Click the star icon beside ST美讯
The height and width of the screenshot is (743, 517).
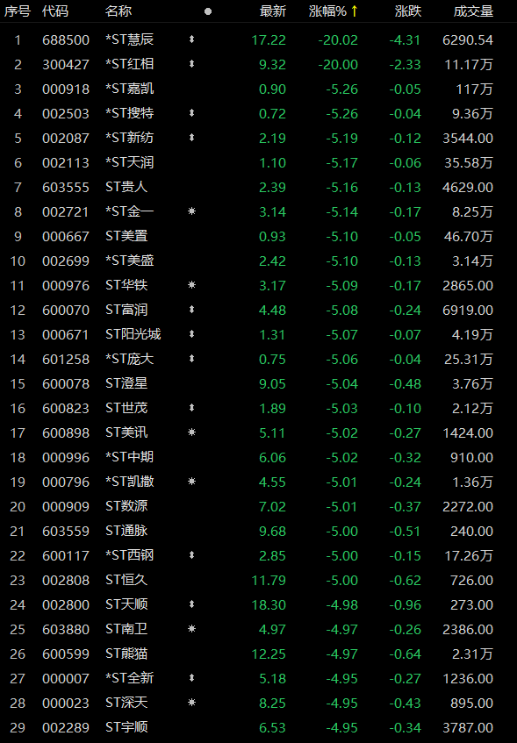191,433
